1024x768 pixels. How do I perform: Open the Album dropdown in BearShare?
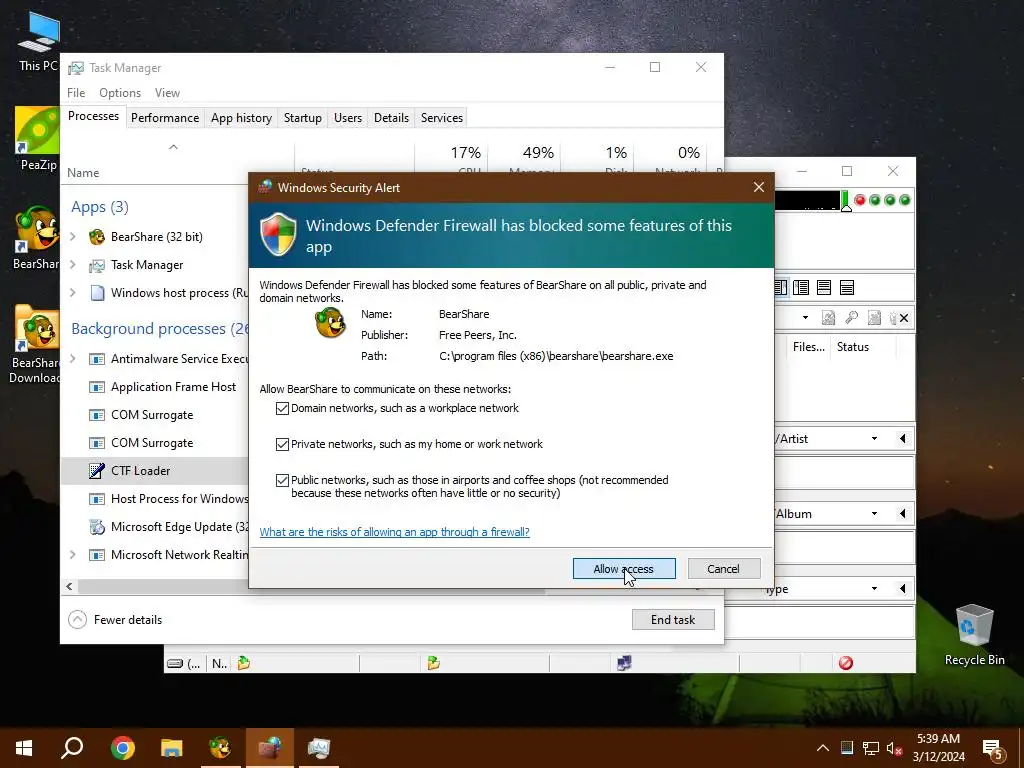tap(874, 514)
